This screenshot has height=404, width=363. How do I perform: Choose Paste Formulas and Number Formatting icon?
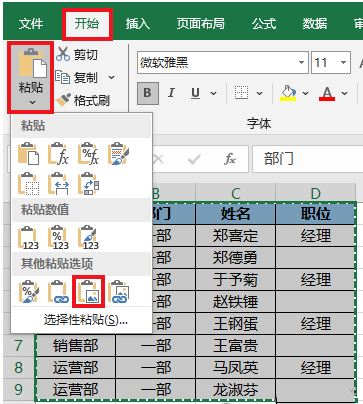click(x=88, y=154)
